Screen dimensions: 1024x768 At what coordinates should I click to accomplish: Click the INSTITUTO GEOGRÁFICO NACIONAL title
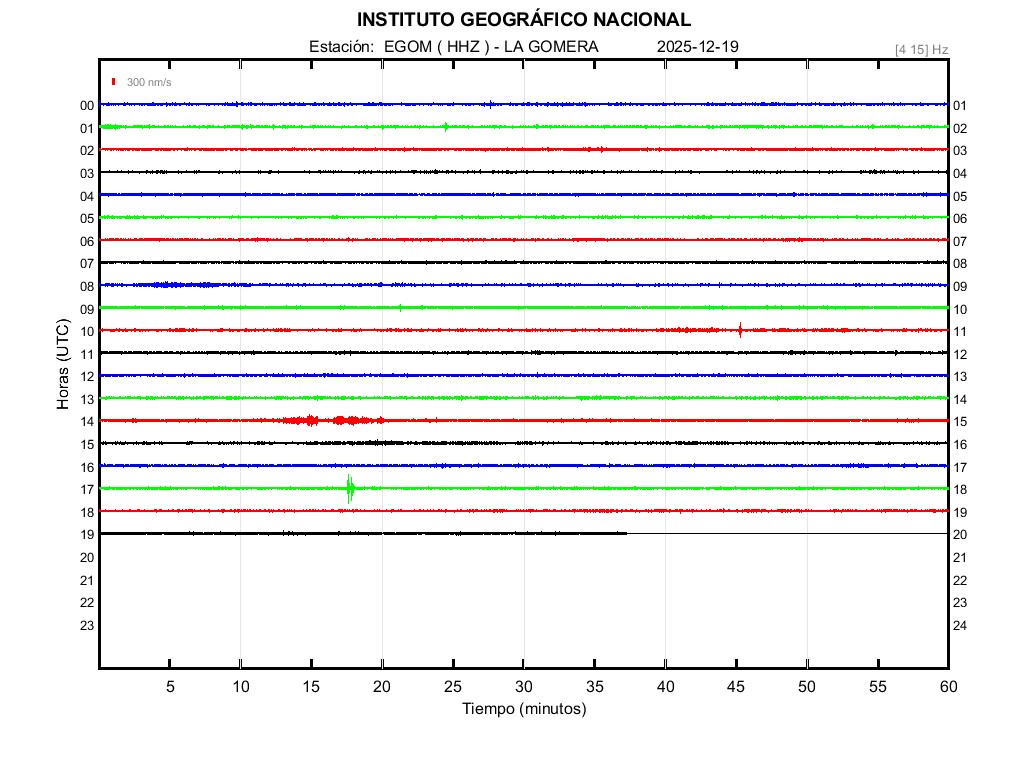[x=523, y=20]
